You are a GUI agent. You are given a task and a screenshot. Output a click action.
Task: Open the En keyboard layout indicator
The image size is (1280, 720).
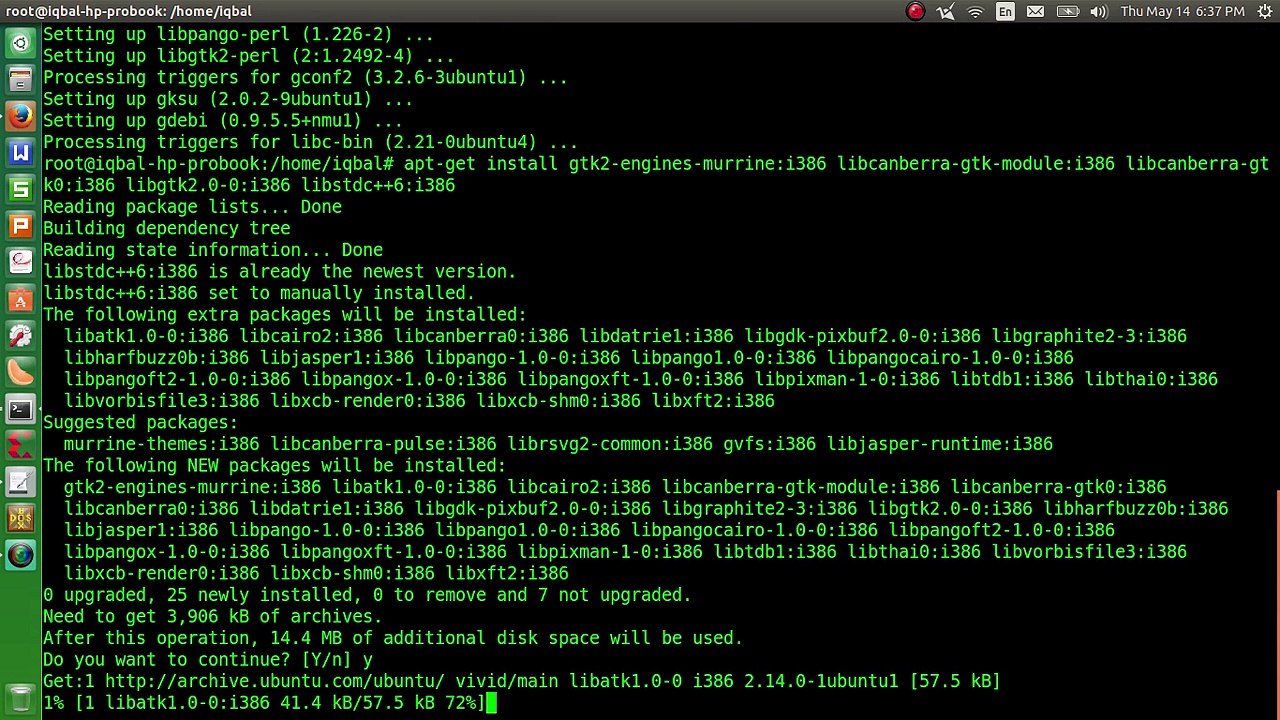[x=1005, y=11]
